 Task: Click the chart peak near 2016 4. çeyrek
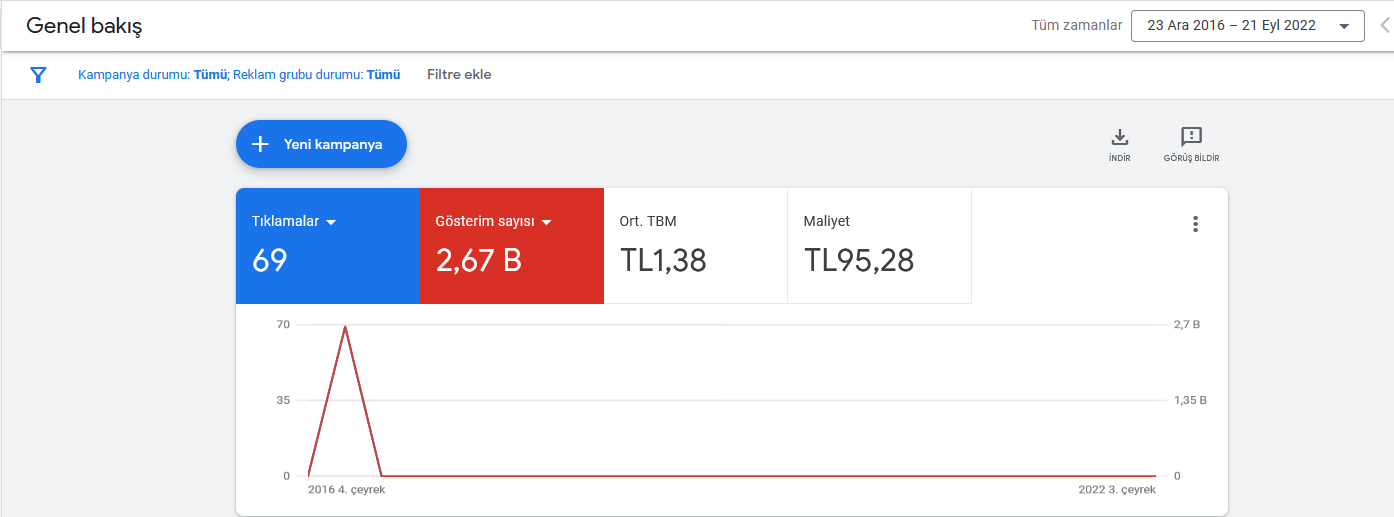point(345,326)
